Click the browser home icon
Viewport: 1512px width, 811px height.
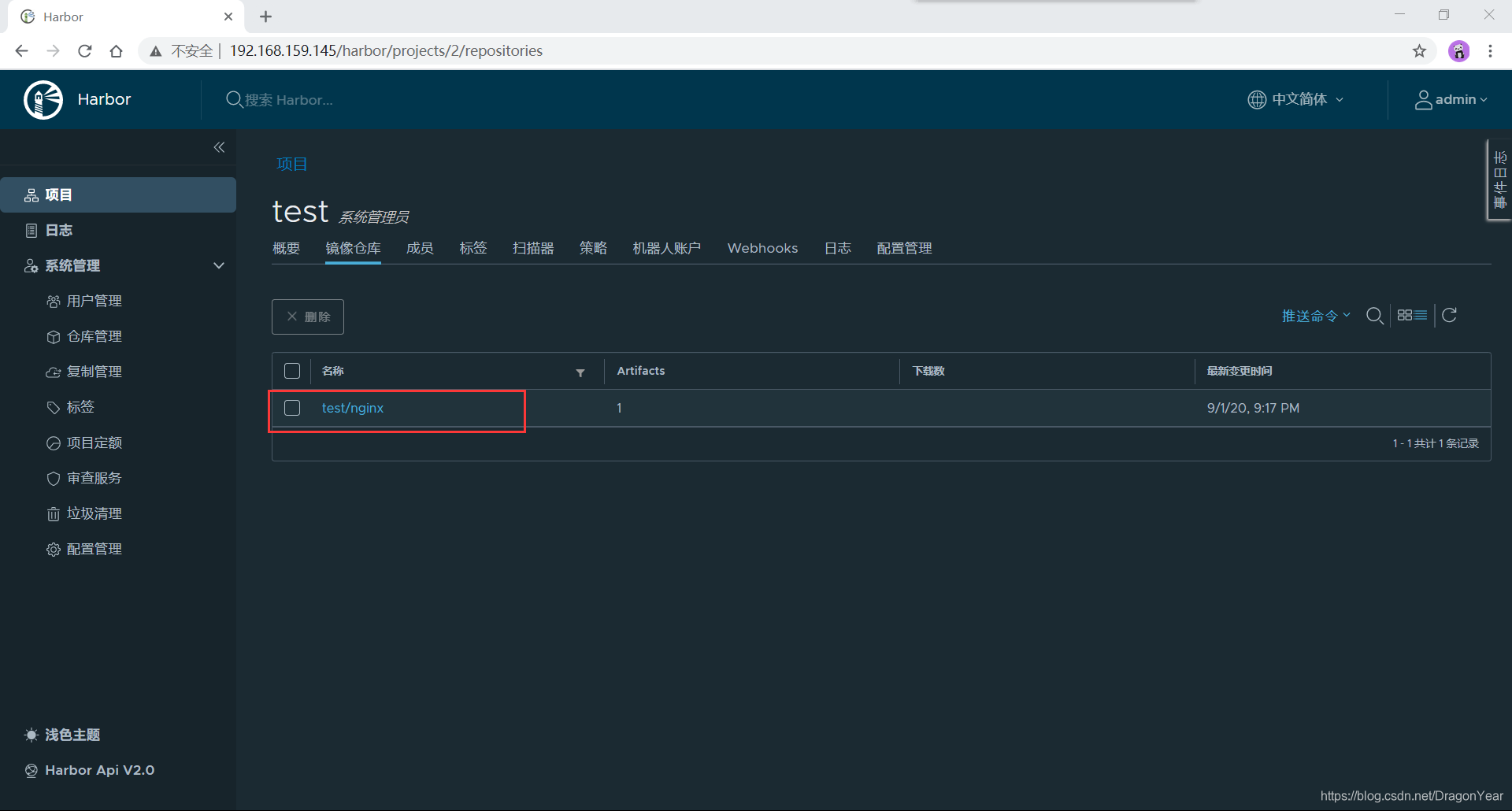tap(116, 51)
